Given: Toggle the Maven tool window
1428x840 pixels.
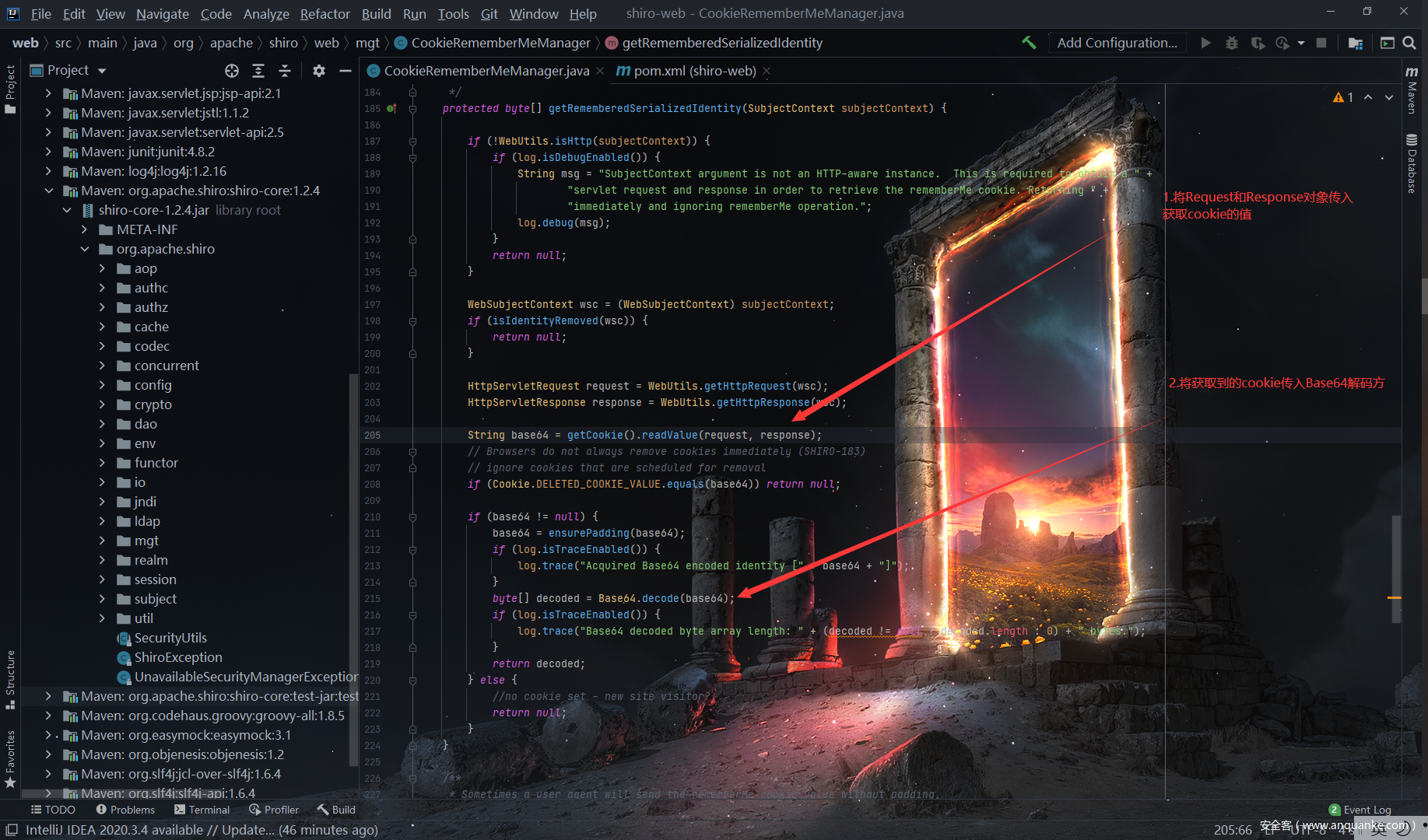Looking at the screenshot, I should click(1412, 90).
